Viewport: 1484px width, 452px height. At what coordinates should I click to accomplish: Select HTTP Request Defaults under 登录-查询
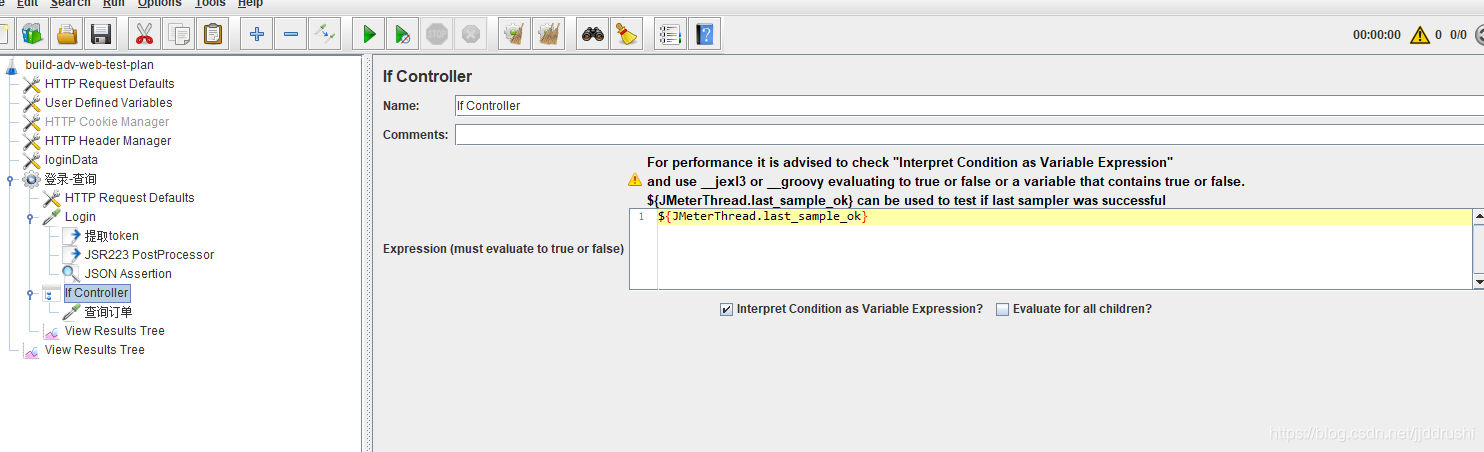tap(129, 198)
